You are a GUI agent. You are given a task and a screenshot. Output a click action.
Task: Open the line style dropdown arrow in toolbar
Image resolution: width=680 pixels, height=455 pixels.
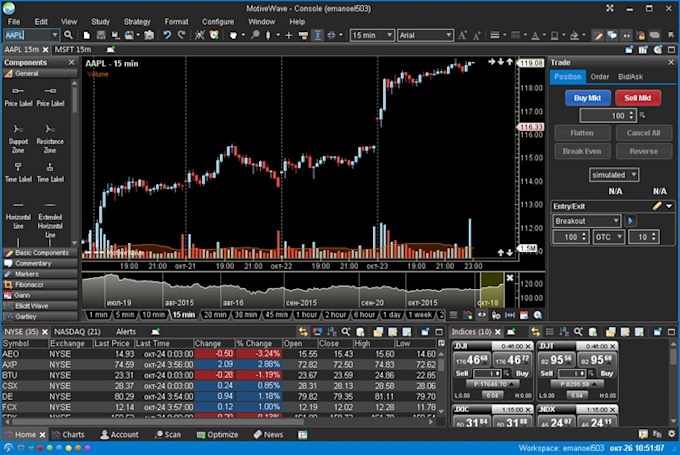pyautogui.click(x=504, y=35)
